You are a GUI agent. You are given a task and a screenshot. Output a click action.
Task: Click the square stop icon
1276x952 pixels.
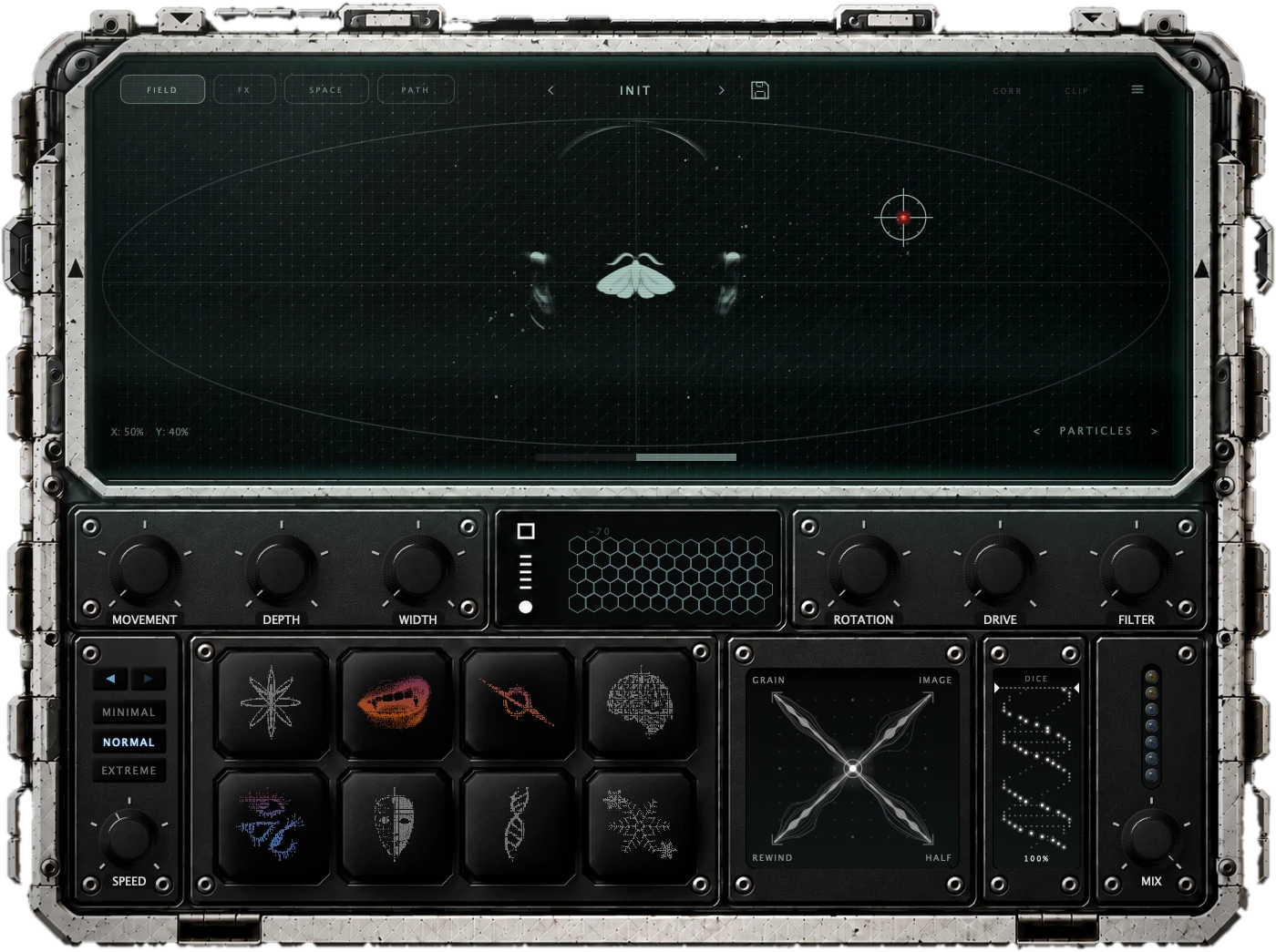pos(526,531)
